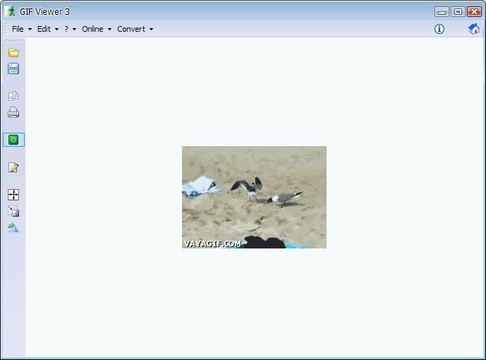Click the green arrow flip/rotate icon
The height and width of the screenshot is (360, 486).
click(x=14, y=227)
